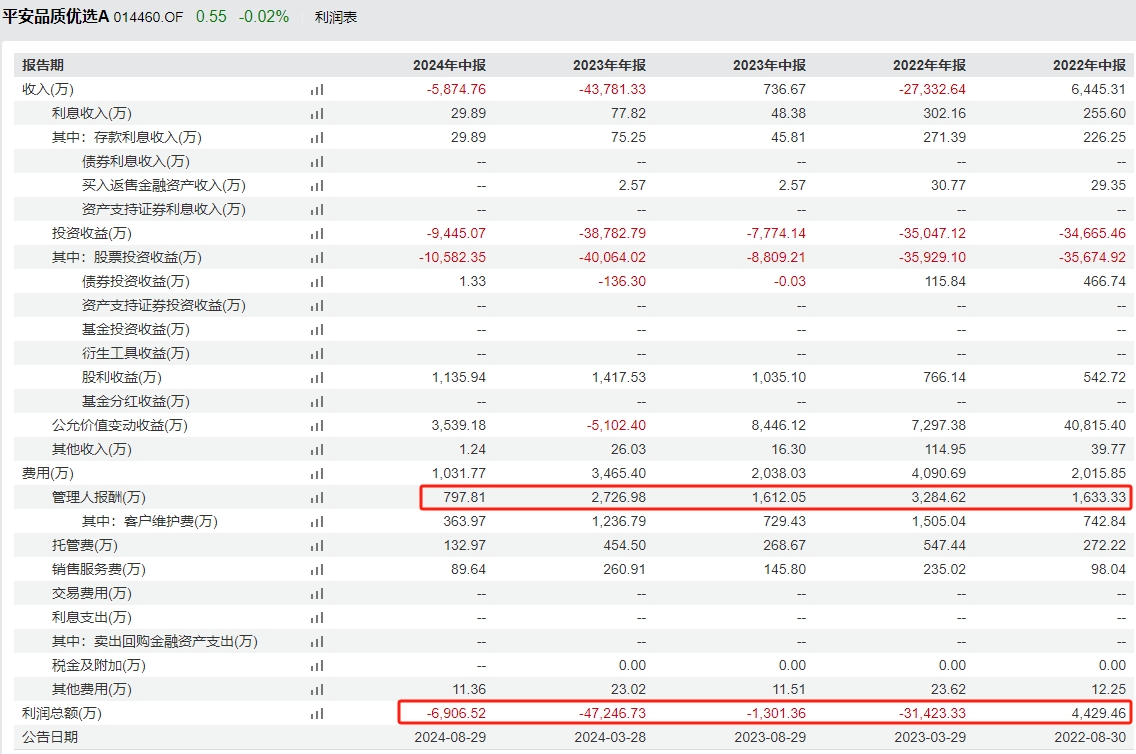1136x754 pixels.
Task: Open chart icon for 投资收益(万) row
Action: coord(317,233)
